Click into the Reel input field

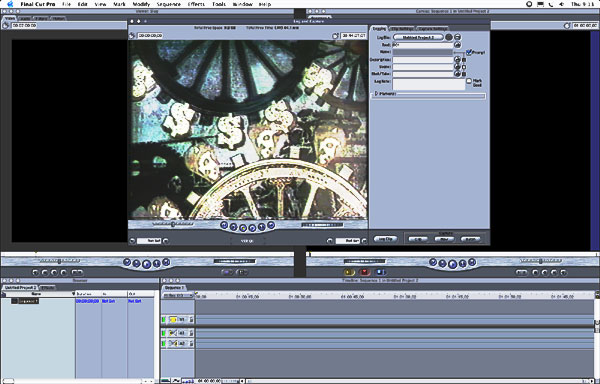422,45
